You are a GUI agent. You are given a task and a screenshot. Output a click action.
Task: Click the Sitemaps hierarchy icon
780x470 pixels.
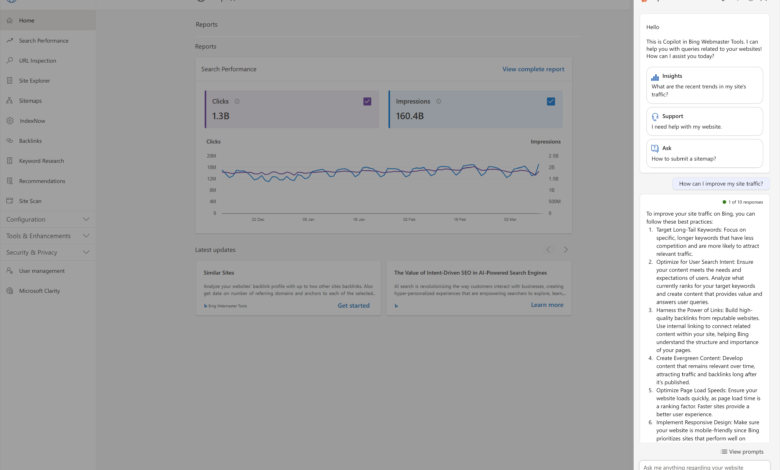pyautogui.click(x=9, y=100)
